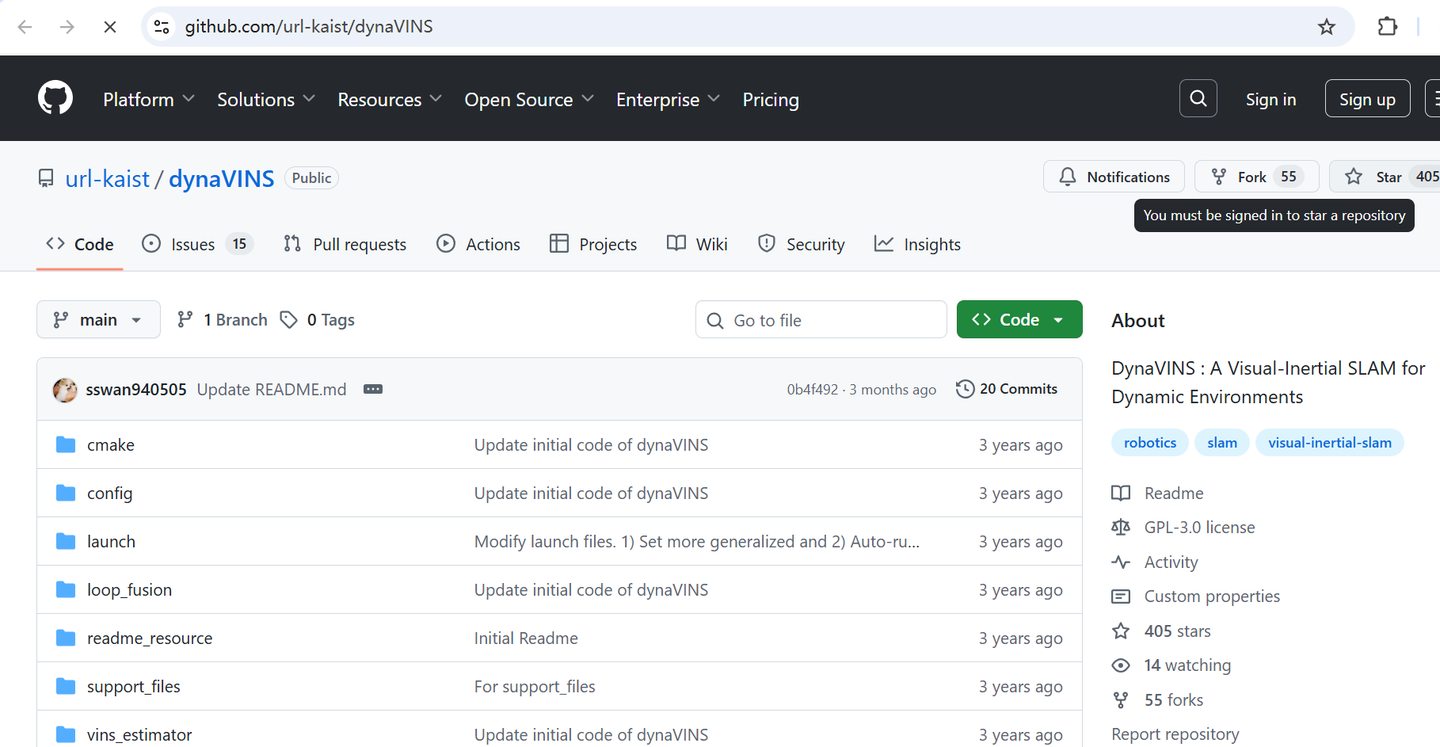This screenshot has width=1440, height=747.
Task: Expand the Platform menu
Action: (x=148, y=99)
